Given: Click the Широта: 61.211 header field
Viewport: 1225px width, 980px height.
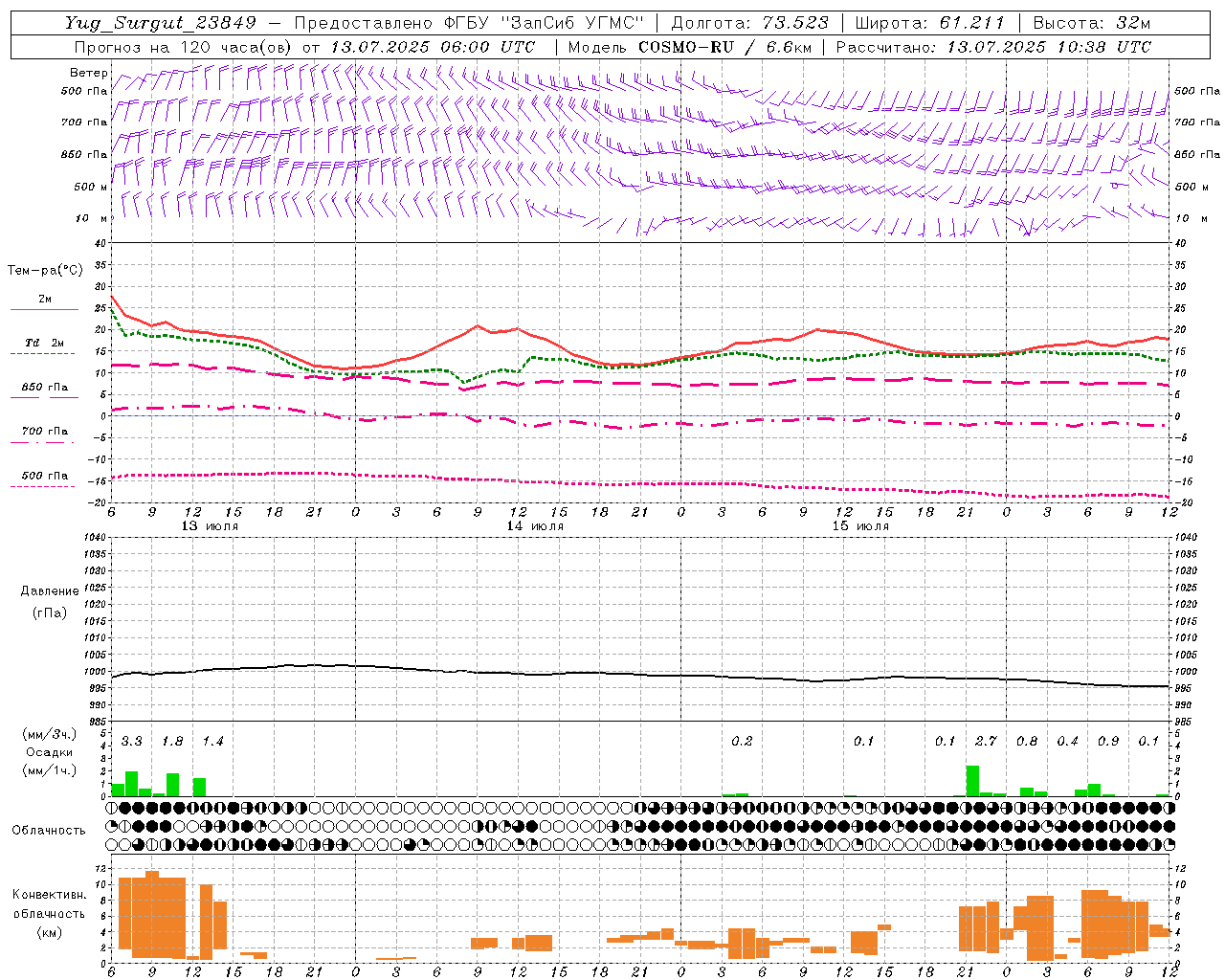Looking at the screenshot, I should (930, 23).
